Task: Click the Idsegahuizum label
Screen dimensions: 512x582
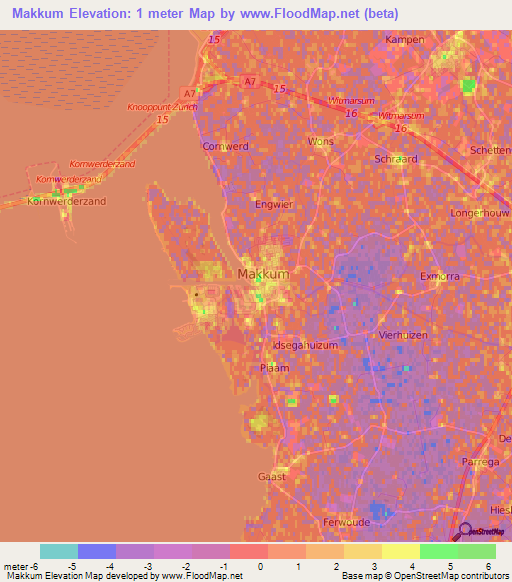Action: [x=305, y=346]
